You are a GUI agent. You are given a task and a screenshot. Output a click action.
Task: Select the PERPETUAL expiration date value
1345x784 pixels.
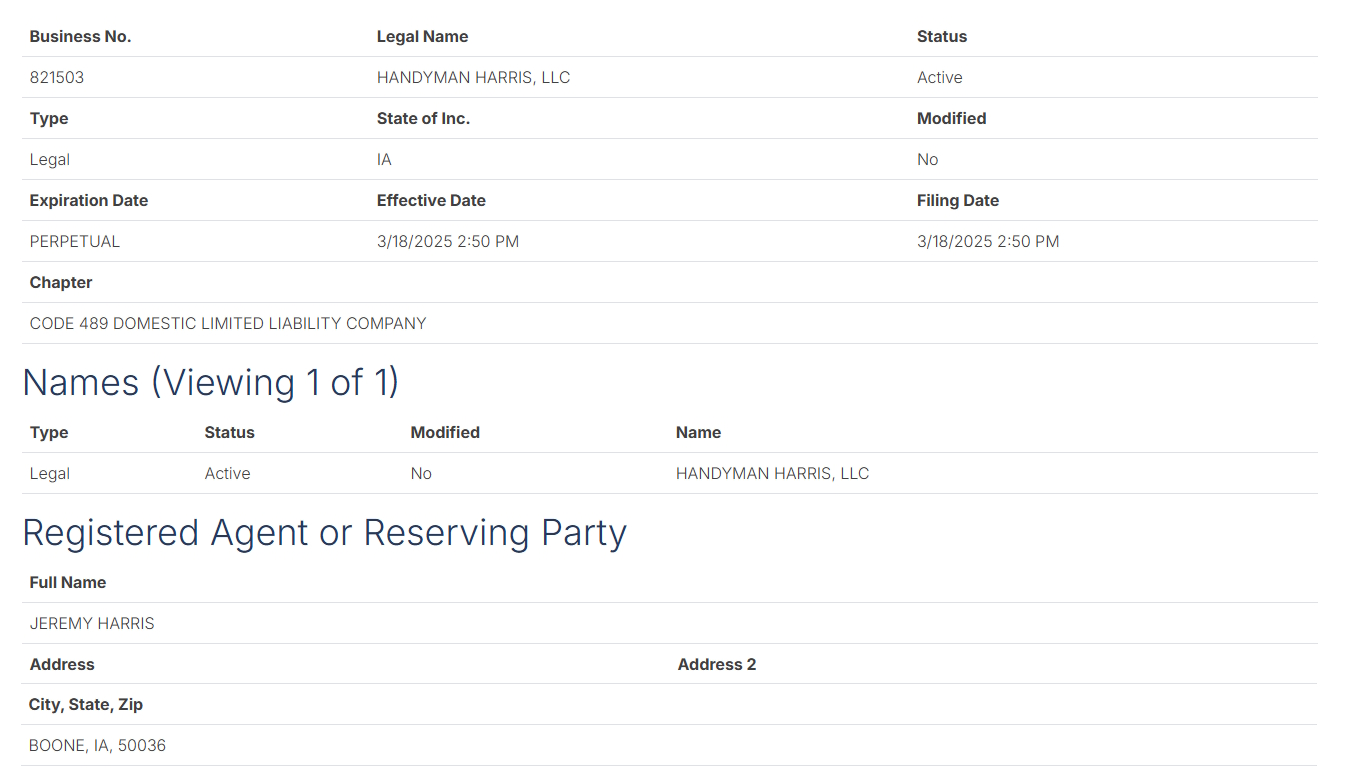tap(75, 241)
